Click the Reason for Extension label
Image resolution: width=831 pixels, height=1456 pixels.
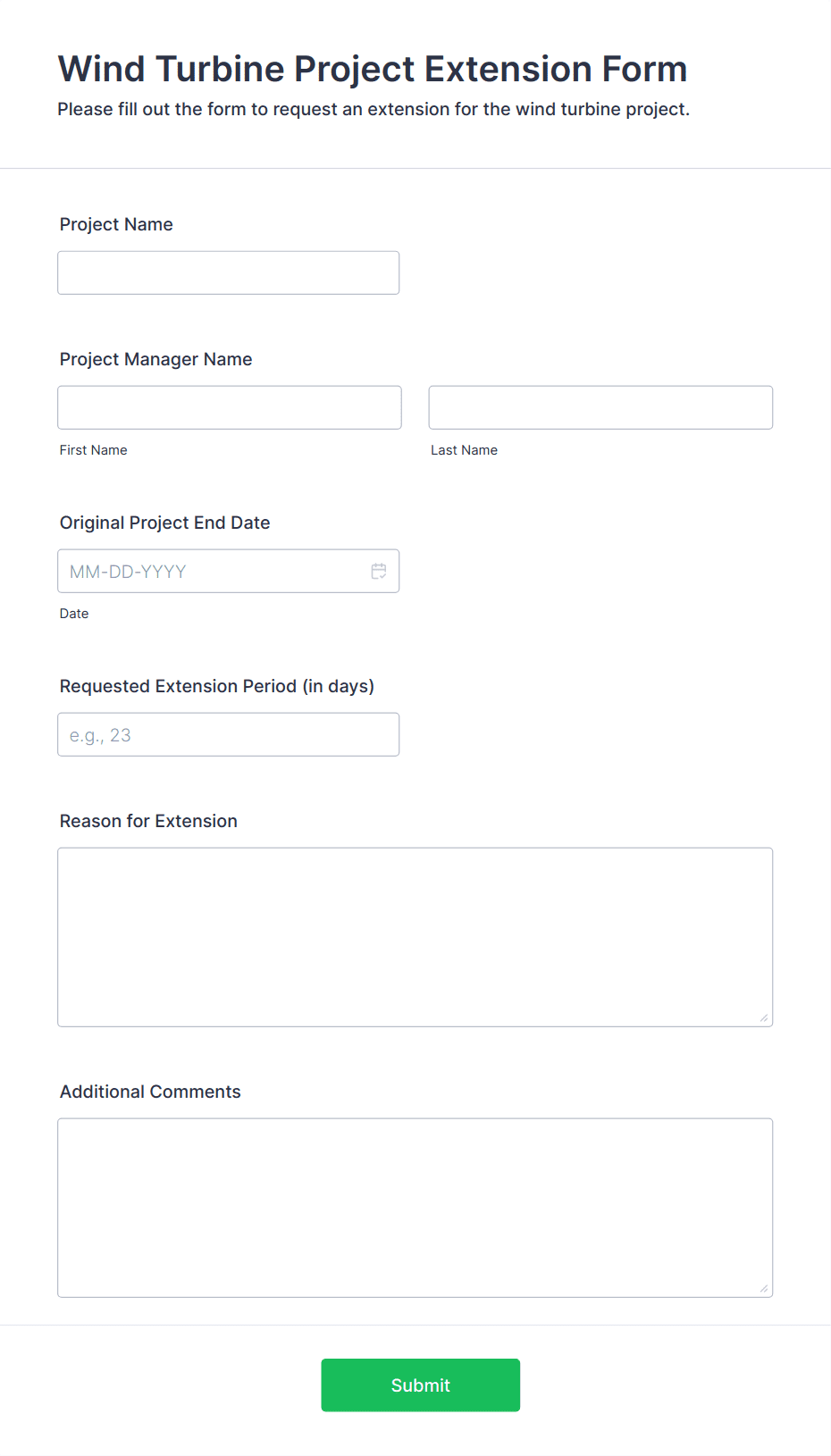tap(148, 821)
